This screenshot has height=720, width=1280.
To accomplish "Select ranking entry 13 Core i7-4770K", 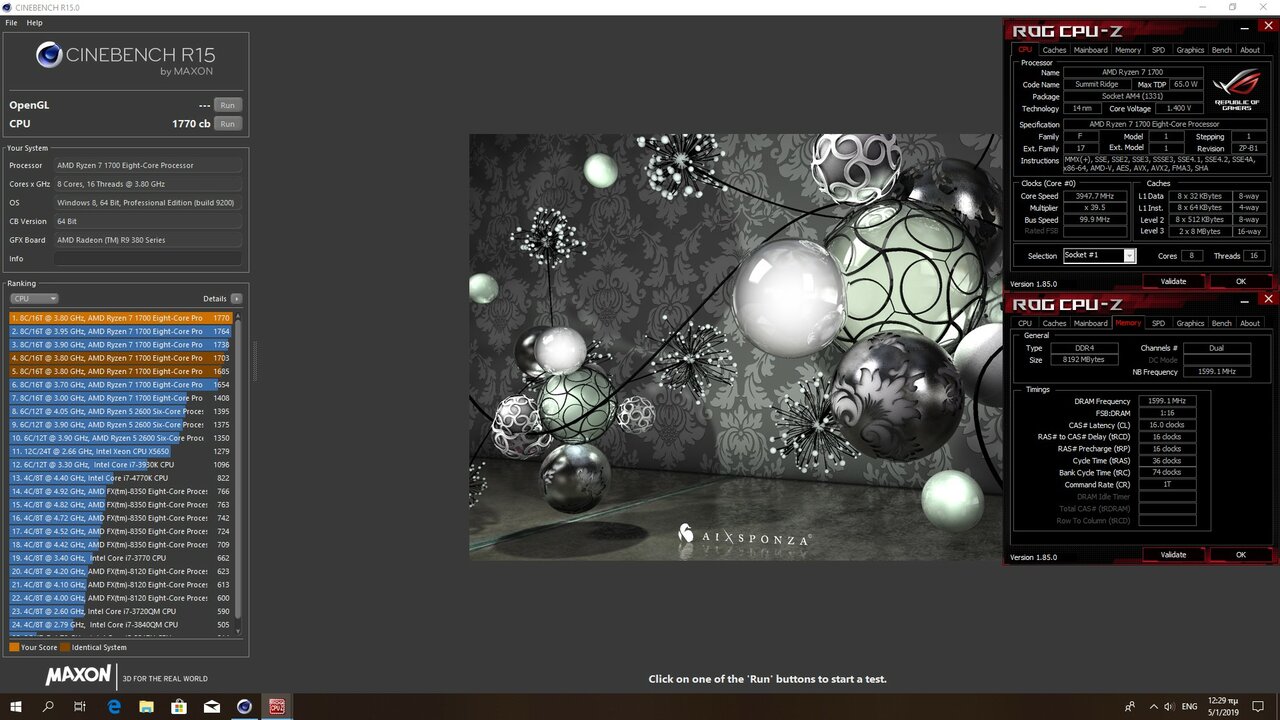I will [x=121, y=478].
